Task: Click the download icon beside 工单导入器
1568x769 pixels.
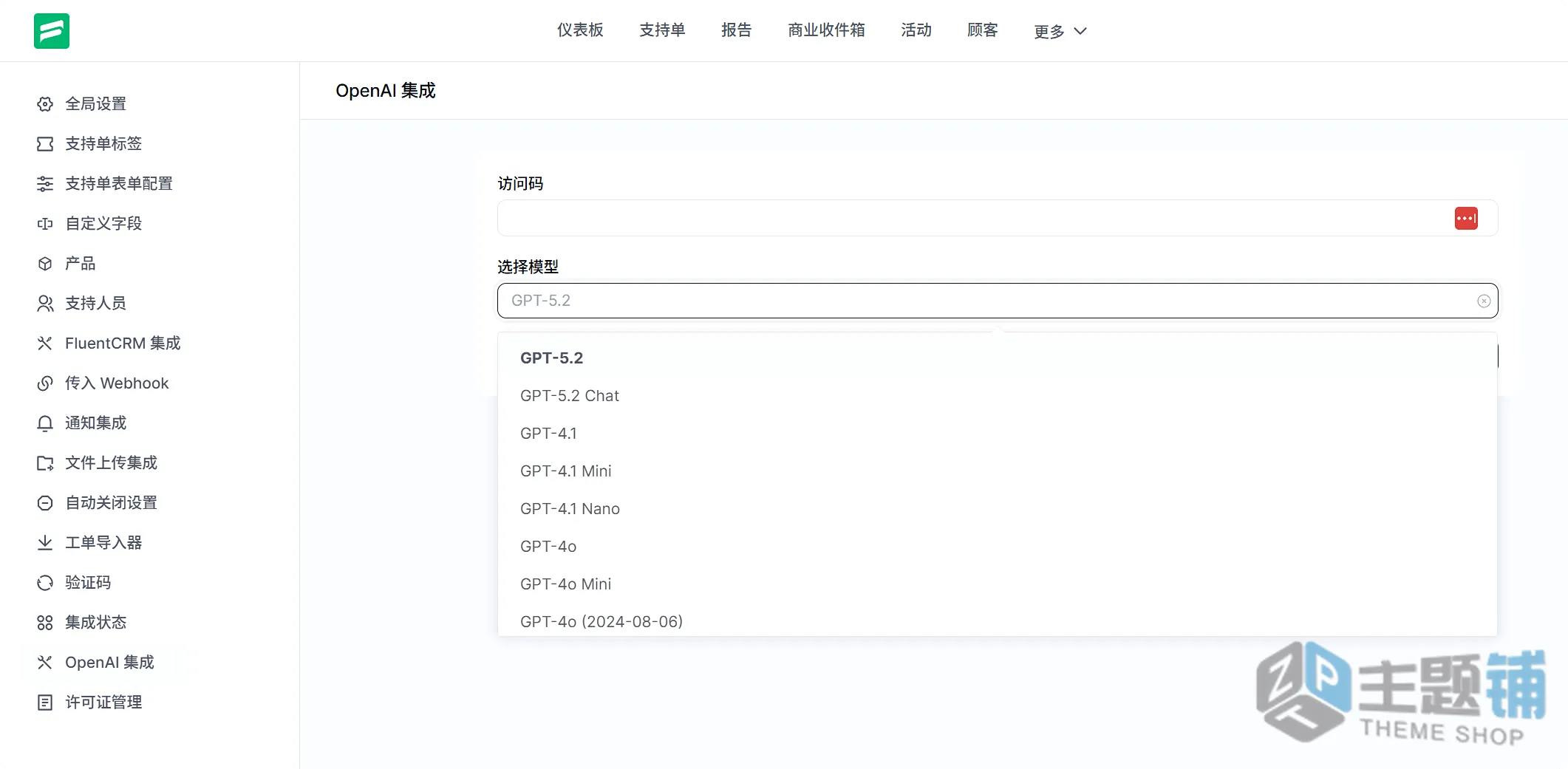Action: (x=45, y=543)
